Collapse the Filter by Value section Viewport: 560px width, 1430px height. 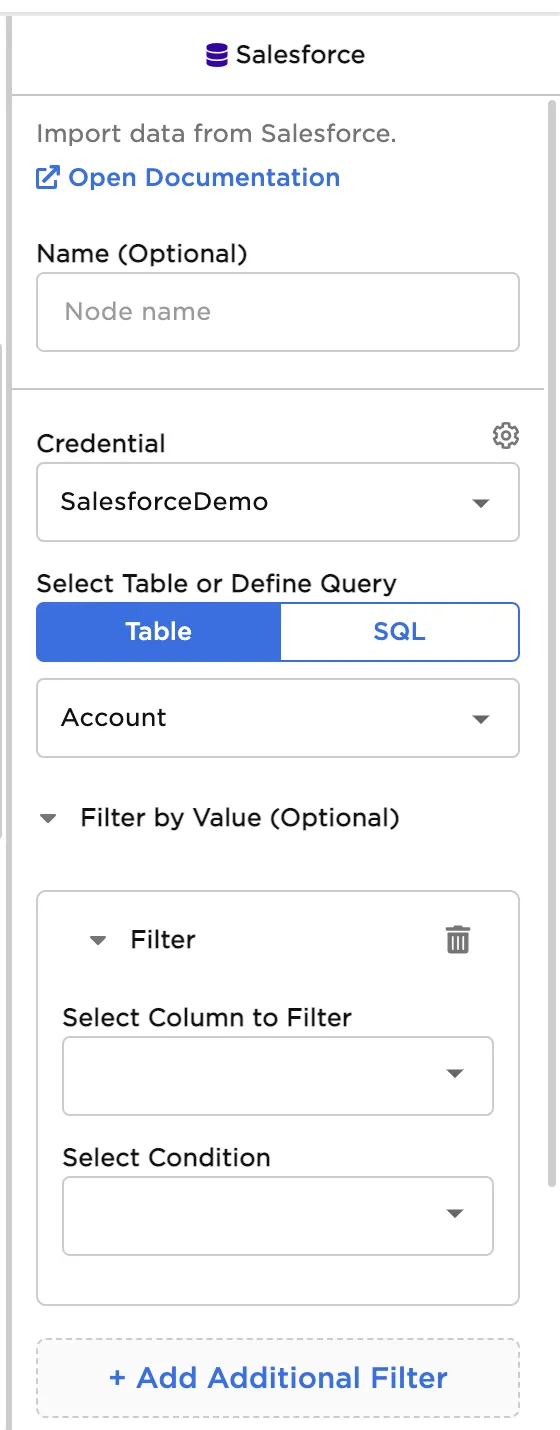47,819
